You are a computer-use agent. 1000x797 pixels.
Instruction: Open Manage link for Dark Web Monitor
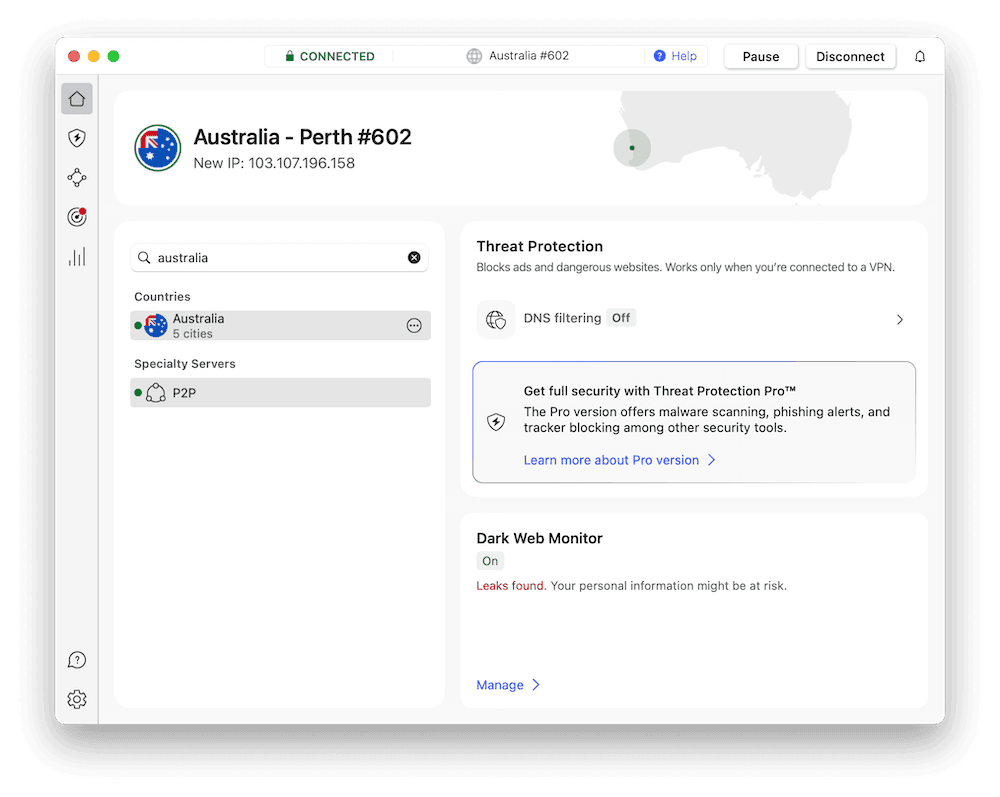(499, 685)
